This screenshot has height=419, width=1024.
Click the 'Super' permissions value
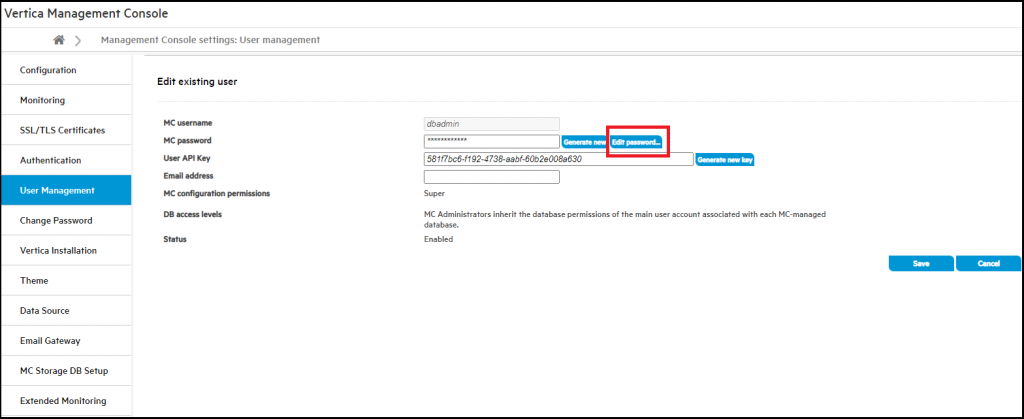click(434, 193)
